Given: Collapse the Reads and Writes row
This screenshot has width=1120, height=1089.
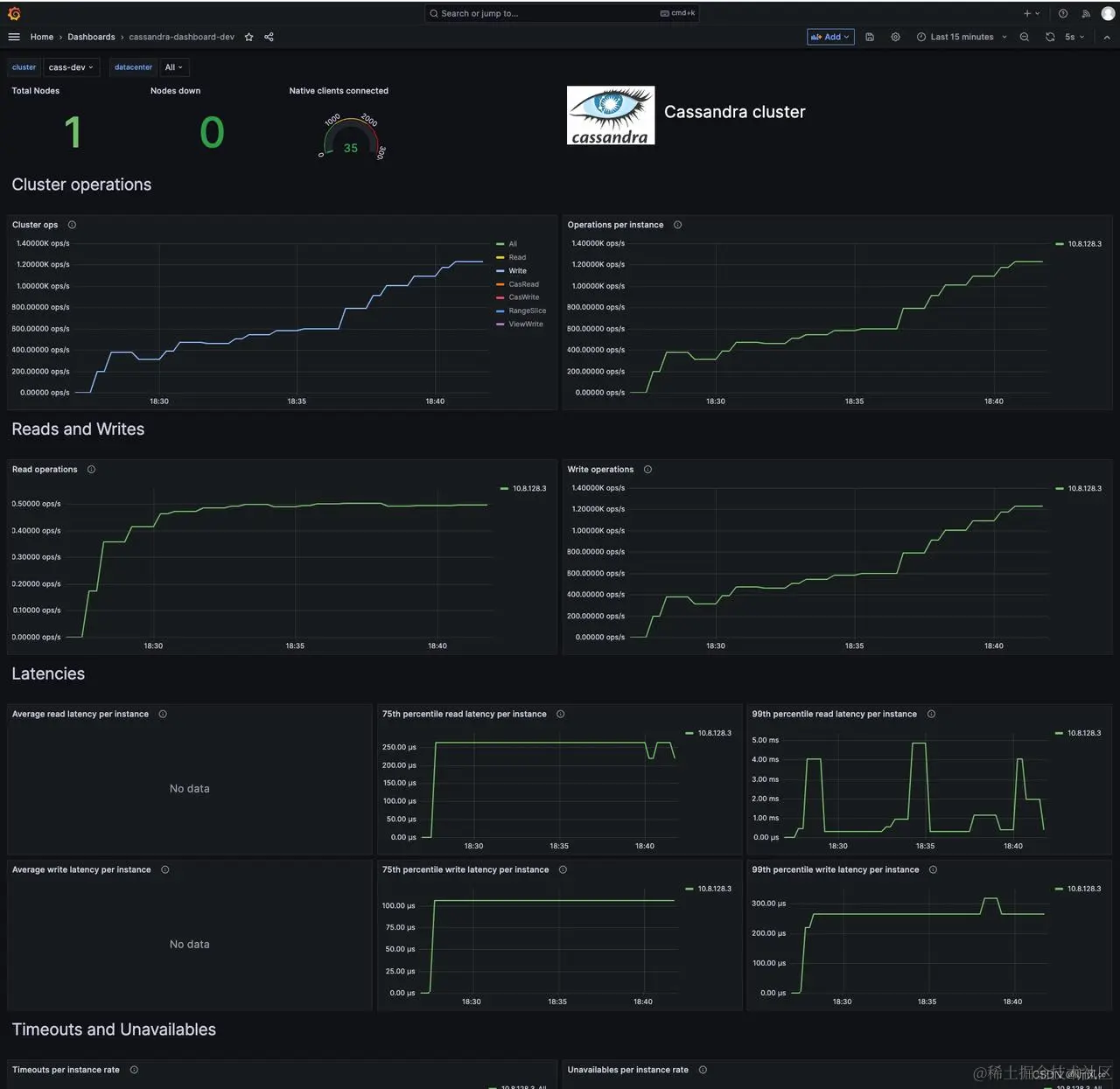Looking at the screenshot, I should coord(78,429).
